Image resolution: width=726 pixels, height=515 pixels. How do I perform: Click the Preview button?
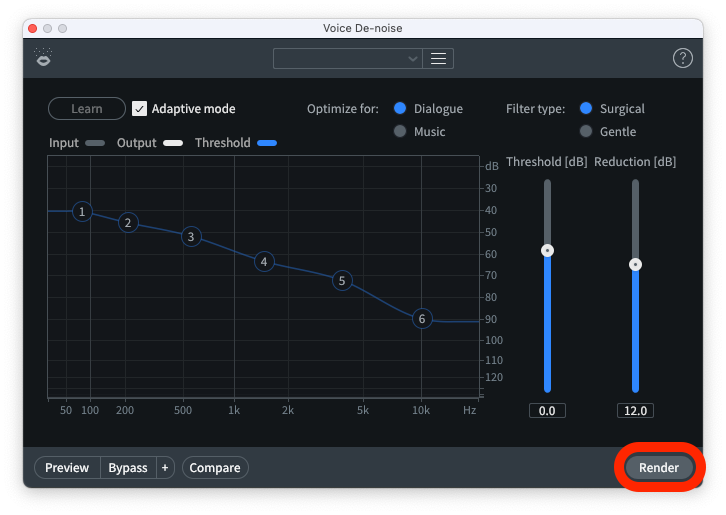point(67,468)
